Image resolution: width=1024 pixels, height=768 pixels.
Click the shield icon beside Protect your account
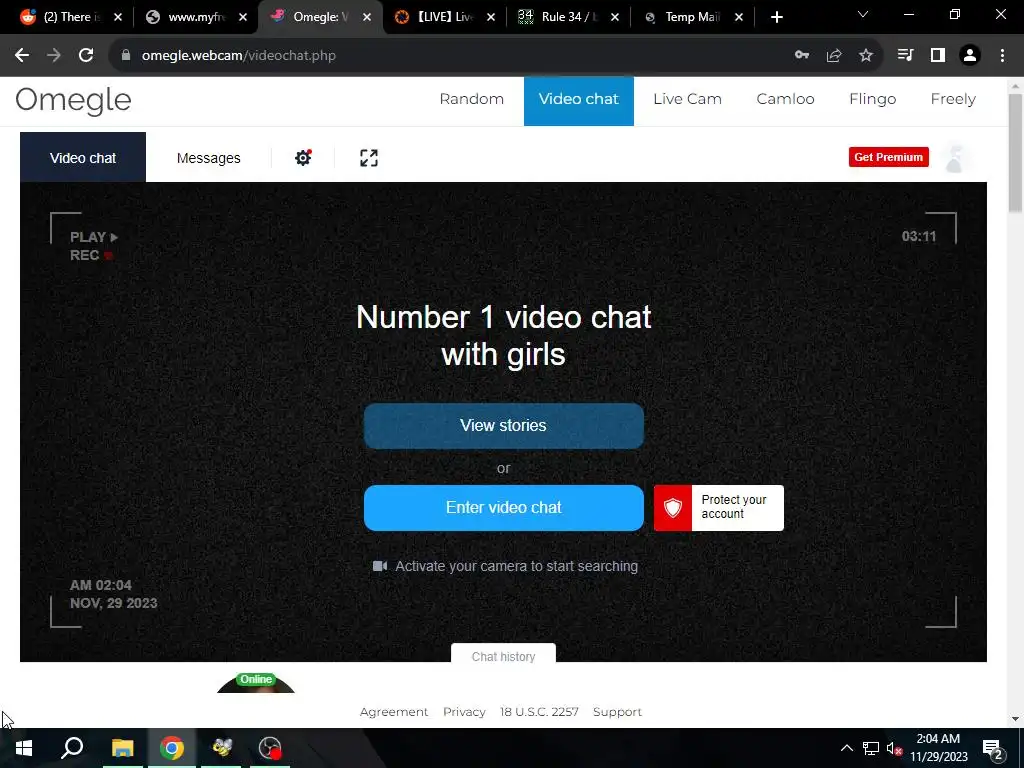[x=673, y=507]
